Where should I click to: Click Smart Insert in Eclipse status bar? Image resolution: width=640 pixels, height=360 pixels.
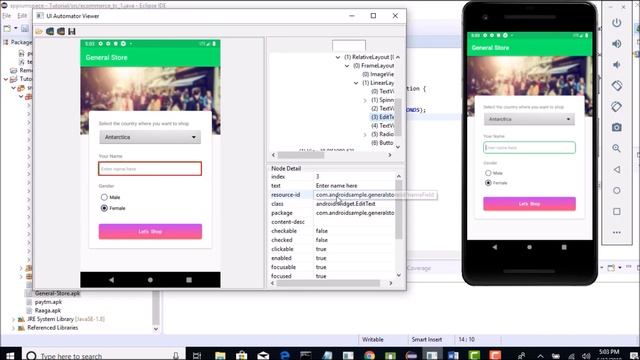click(x=427, y=340)
